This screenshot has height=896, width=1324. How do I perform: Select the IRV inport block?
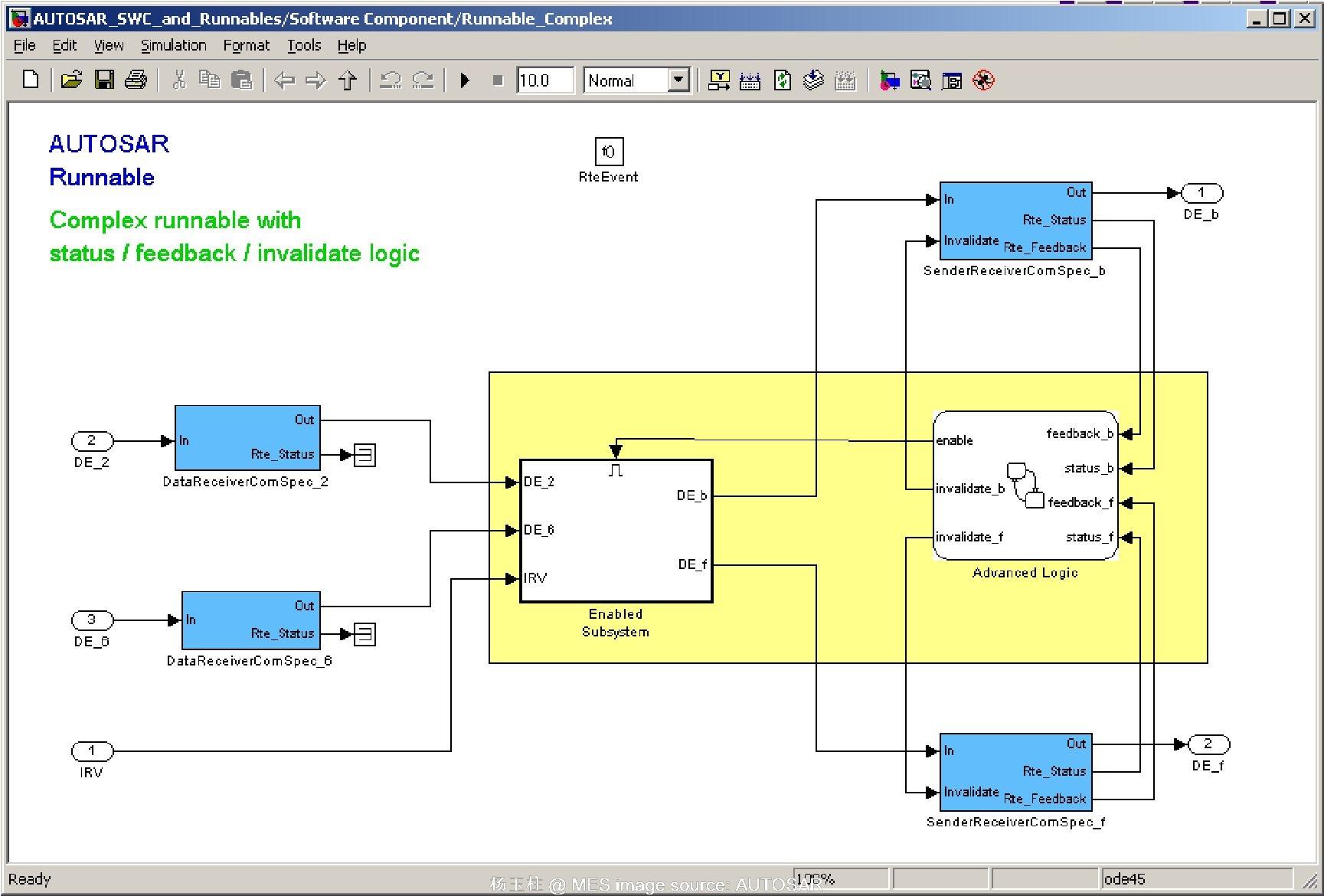[92, 750]
